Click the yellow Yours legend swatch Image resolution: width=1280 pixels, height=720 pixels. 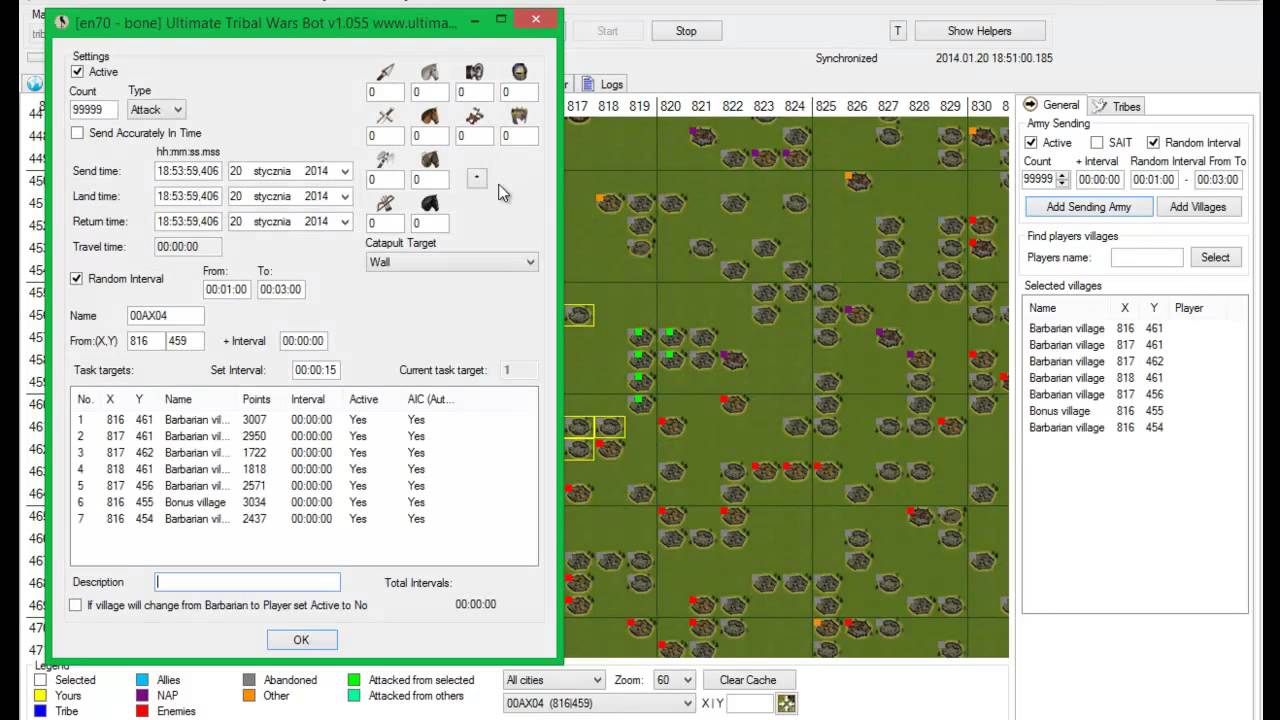click(40, 696)
